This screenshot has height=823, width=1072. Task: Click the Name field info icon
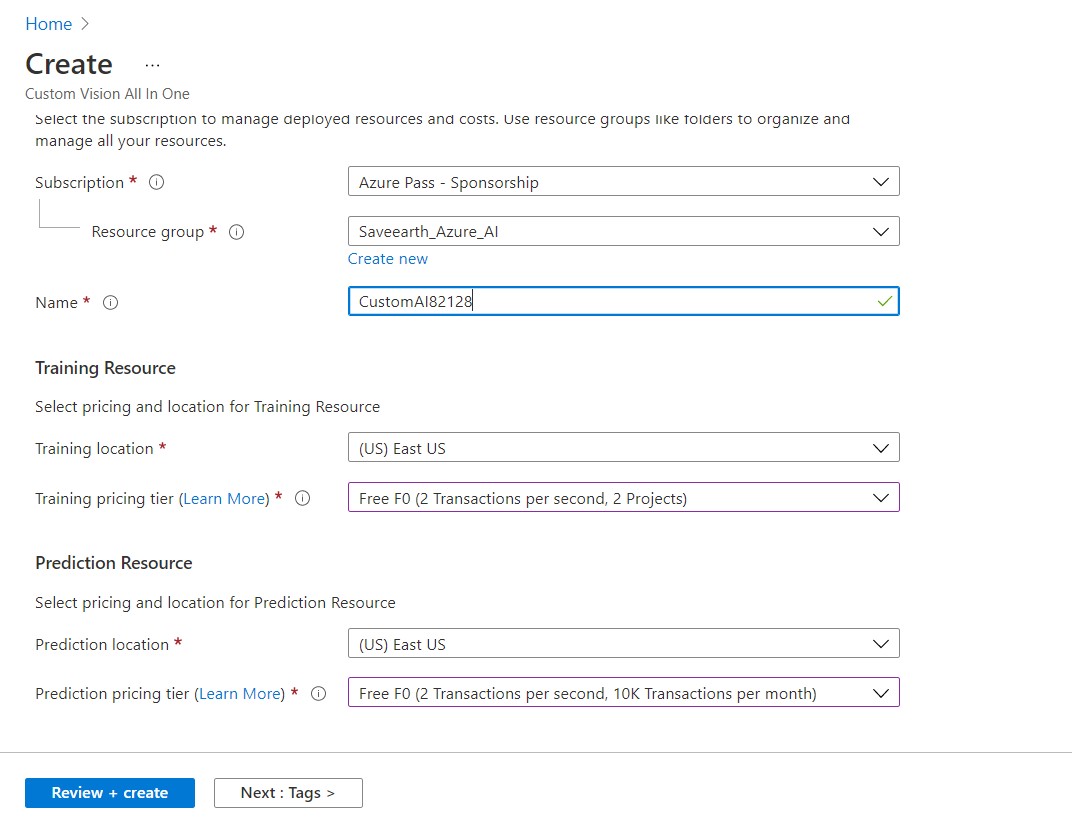[111, 303]
